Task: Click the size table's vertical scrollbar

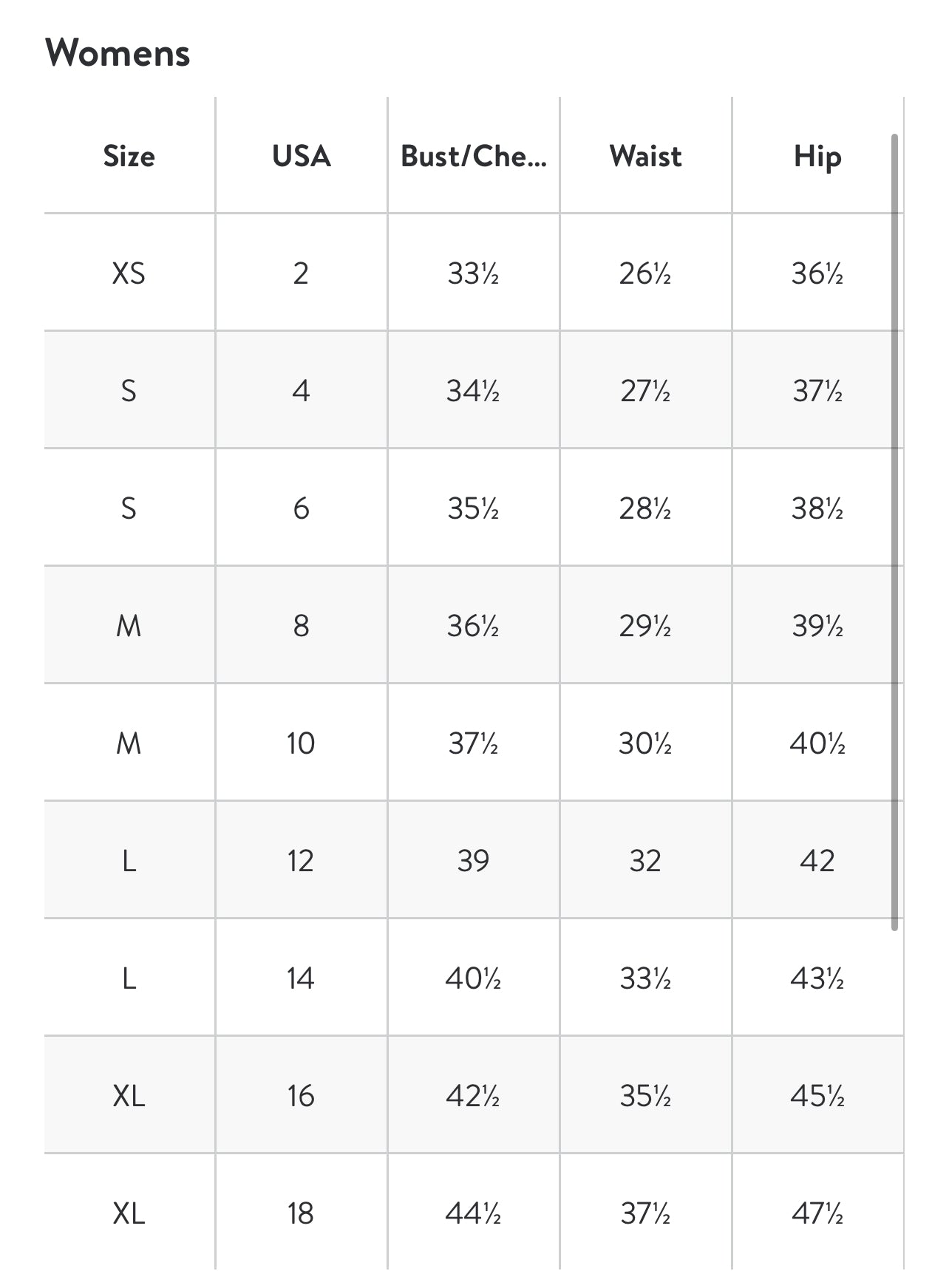Action: point(894,532)
